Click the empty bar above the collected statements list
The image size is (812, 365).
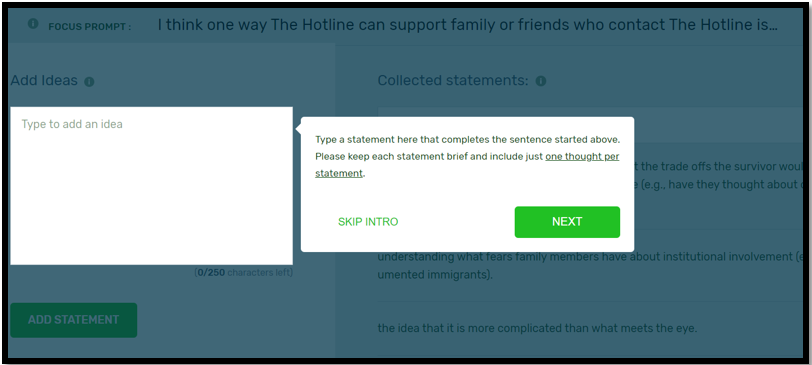pyautogui.click(x=590, y=124)
